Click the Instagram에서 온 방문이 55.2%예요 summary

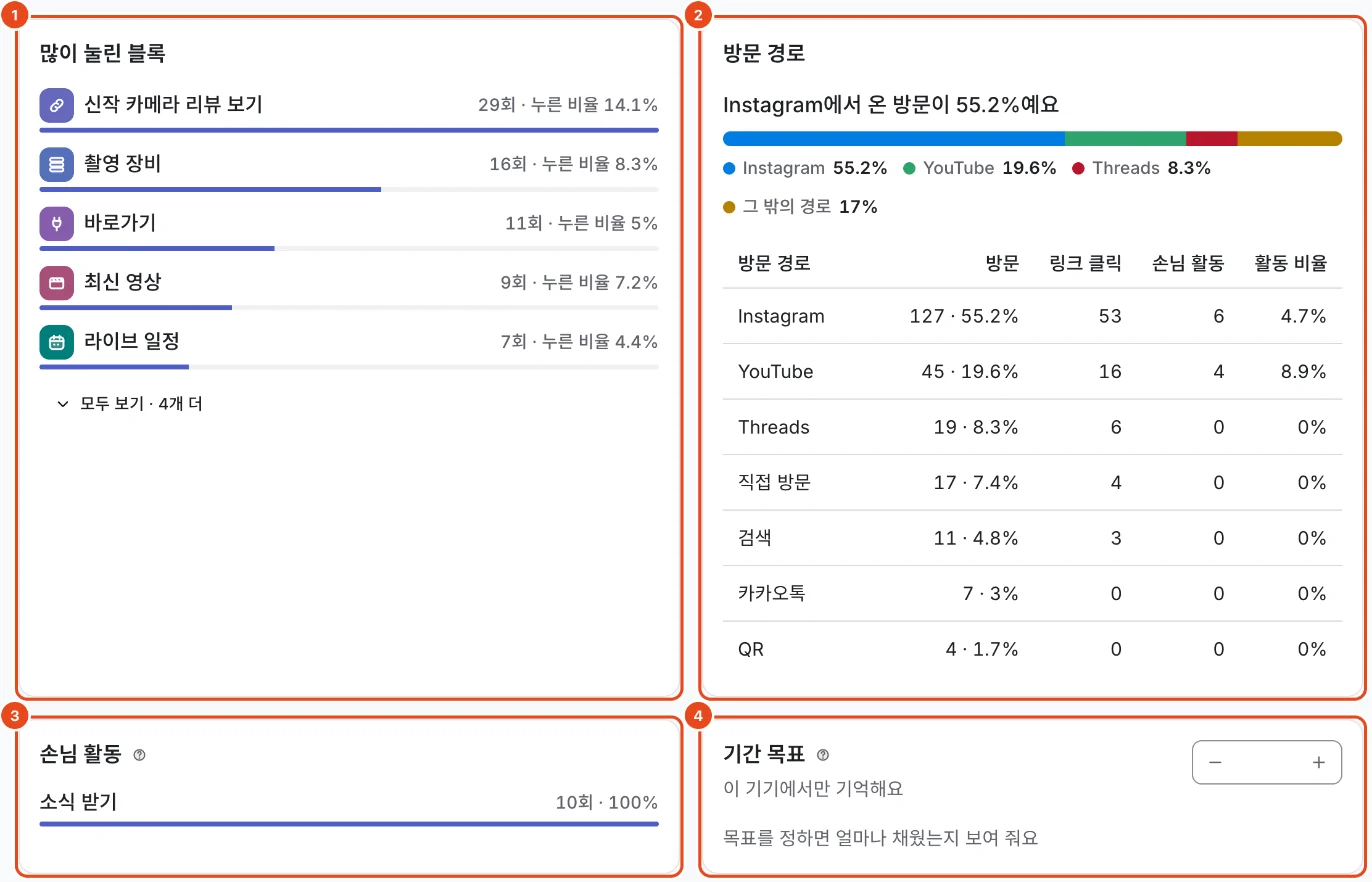point(891,105)
